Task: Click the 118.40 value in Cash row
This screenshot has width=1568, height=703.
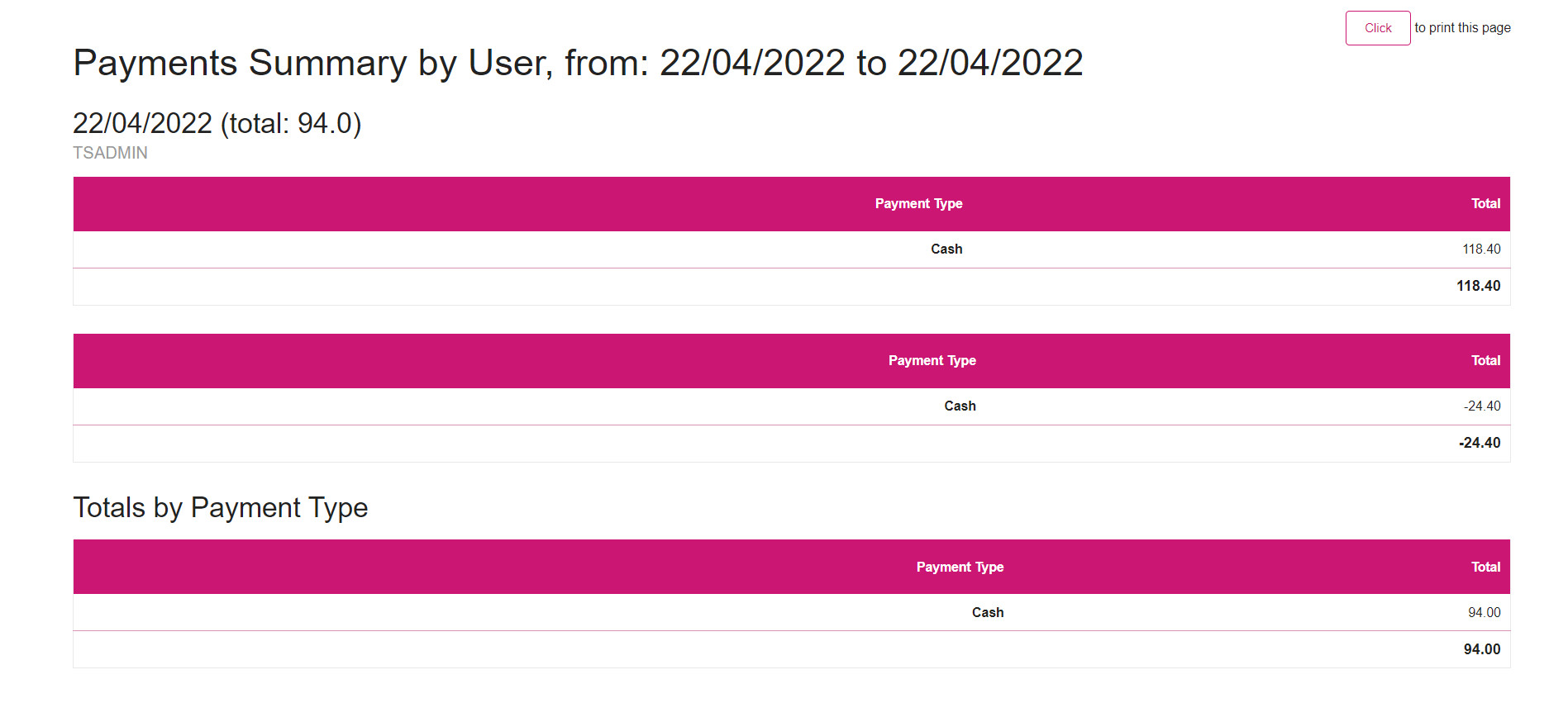Action: click(x=1481, y=249)
